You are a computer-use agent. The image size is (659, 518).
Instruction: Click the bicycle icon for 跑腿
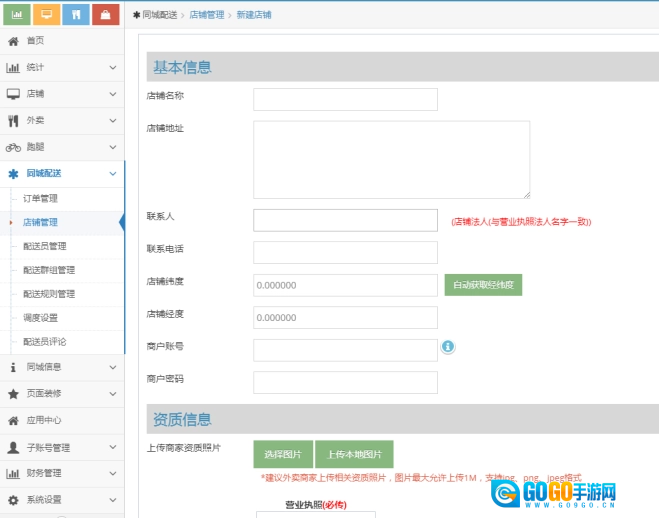pos(13,147)
